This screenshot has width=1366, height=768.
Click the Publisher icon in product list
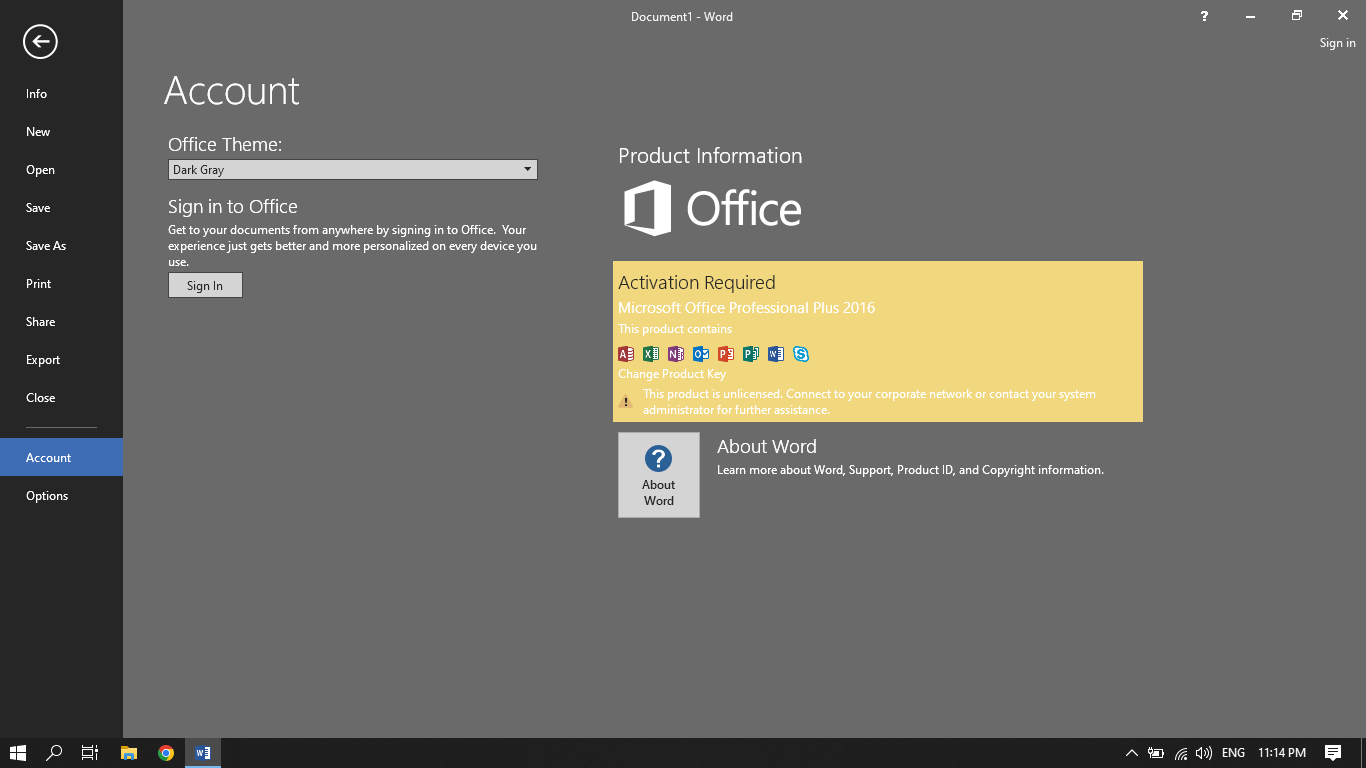(751, 354)
